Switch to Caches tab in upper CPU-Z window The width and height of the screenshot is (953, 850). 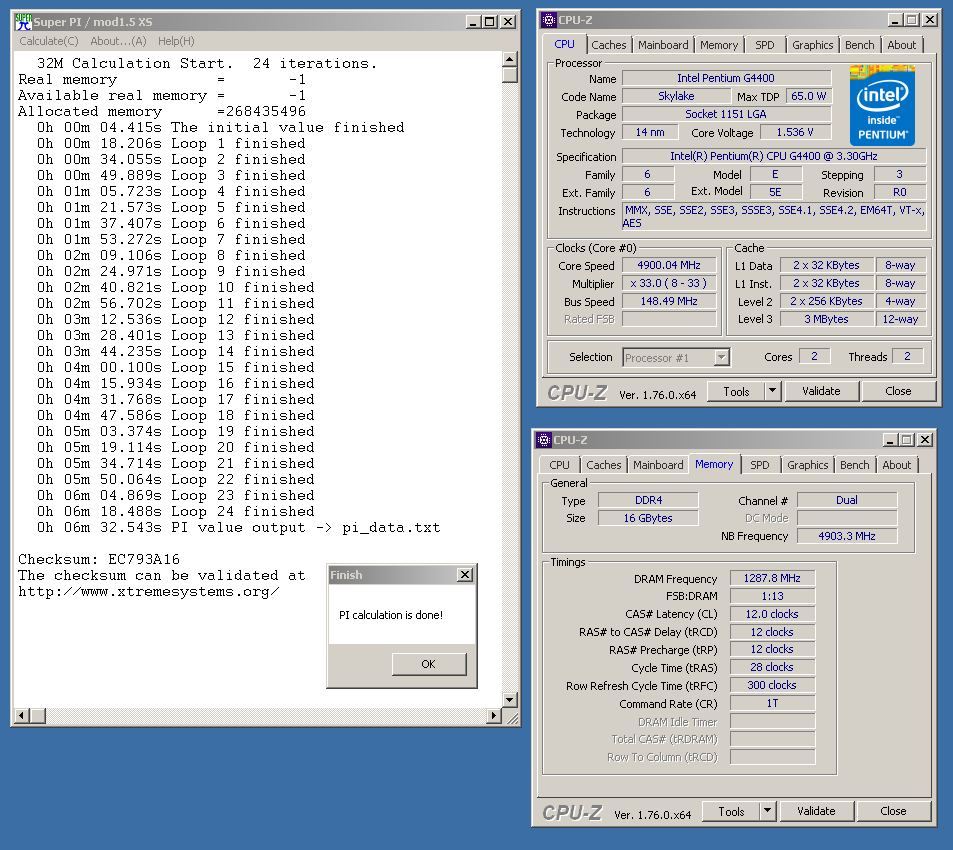pyautogui.click(x=608, y=45)
